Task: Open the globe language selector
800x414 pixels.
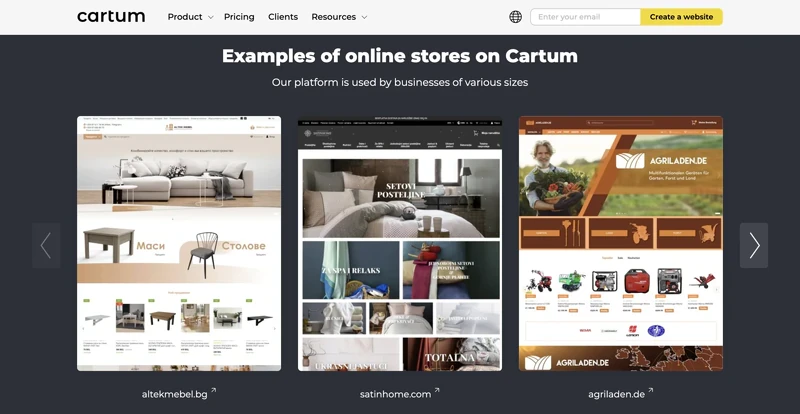Action: pyautogui.click(x=515, y=17)
